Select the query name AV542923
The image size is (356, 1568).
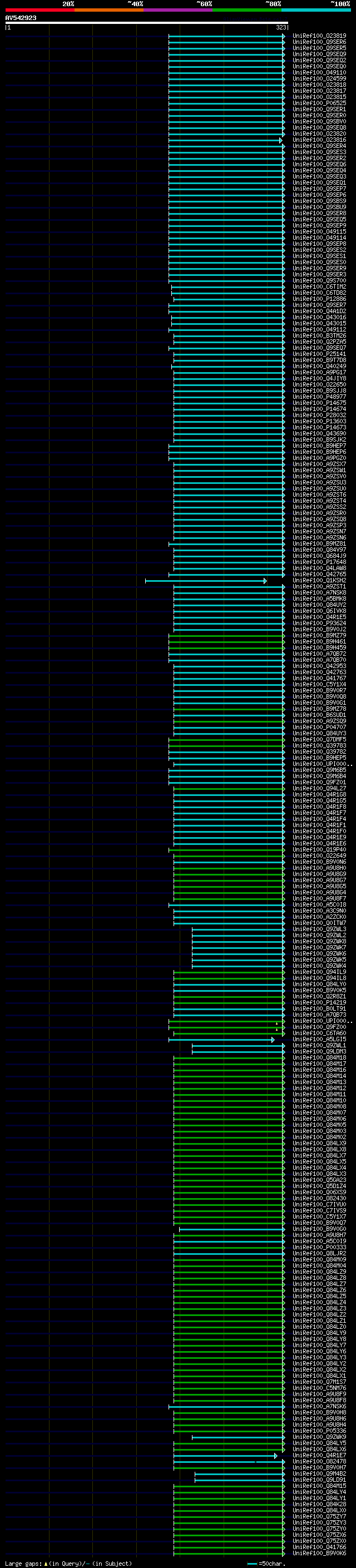coord(21,18)
